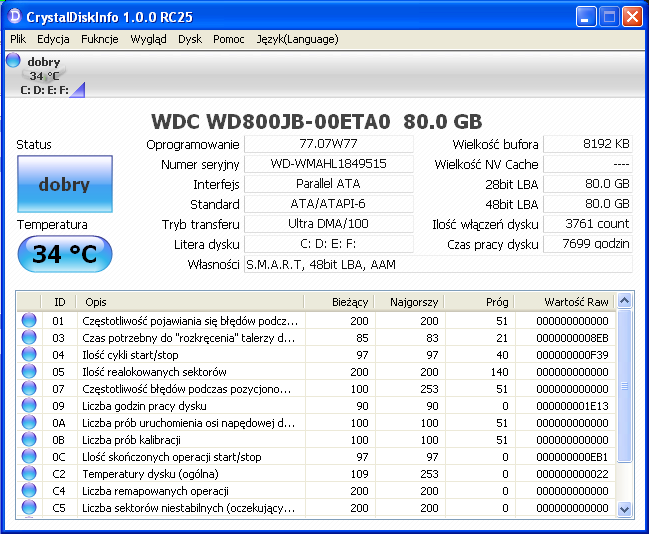Select disk status orb in drive bar
This screenshot has height=534, width=649.
pyautogui.click(x=13, y=60)
